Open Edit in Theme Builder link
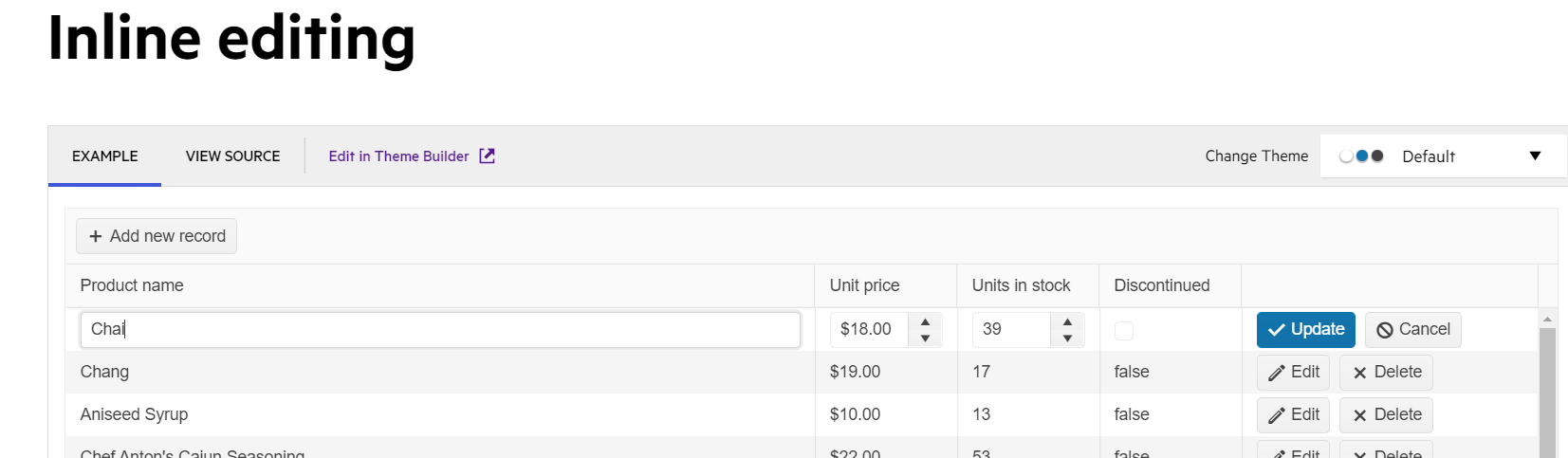1568x458 pixels. tap(398, 156)
